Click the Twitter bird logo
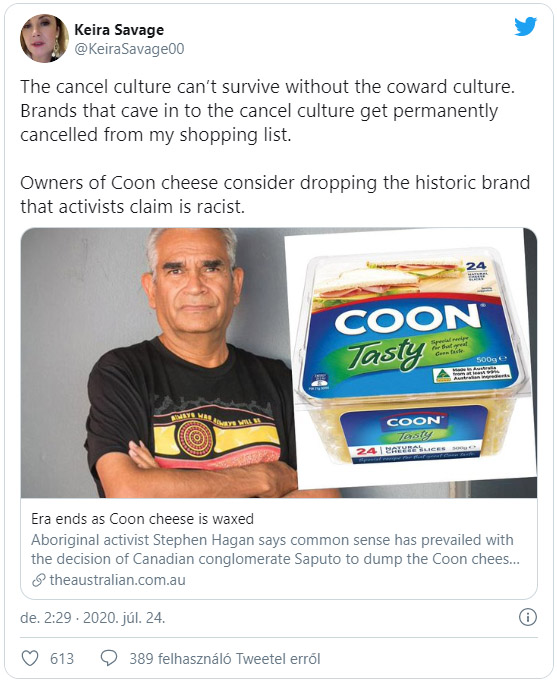557x682 pixels. tap(525, 27)
